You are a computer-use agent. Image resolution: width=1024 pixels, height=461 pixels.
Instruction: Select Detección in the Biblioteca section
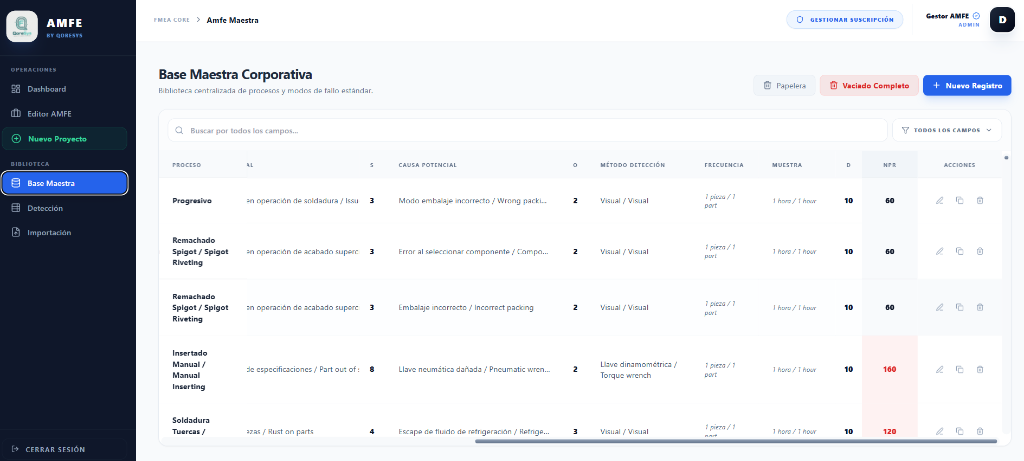click(x=45, y=208)
